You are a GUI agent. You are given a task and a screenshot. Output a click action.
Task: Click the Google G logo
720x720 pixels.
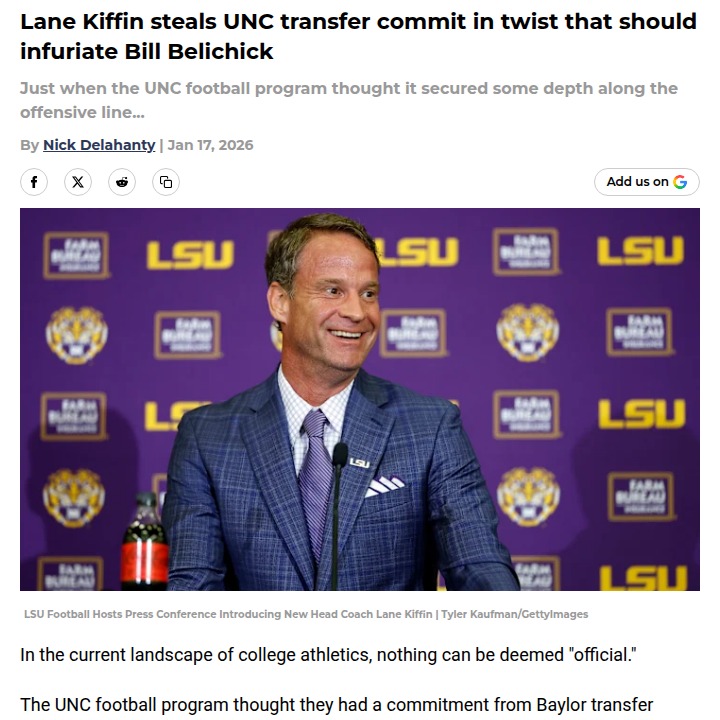click(680, 182)
